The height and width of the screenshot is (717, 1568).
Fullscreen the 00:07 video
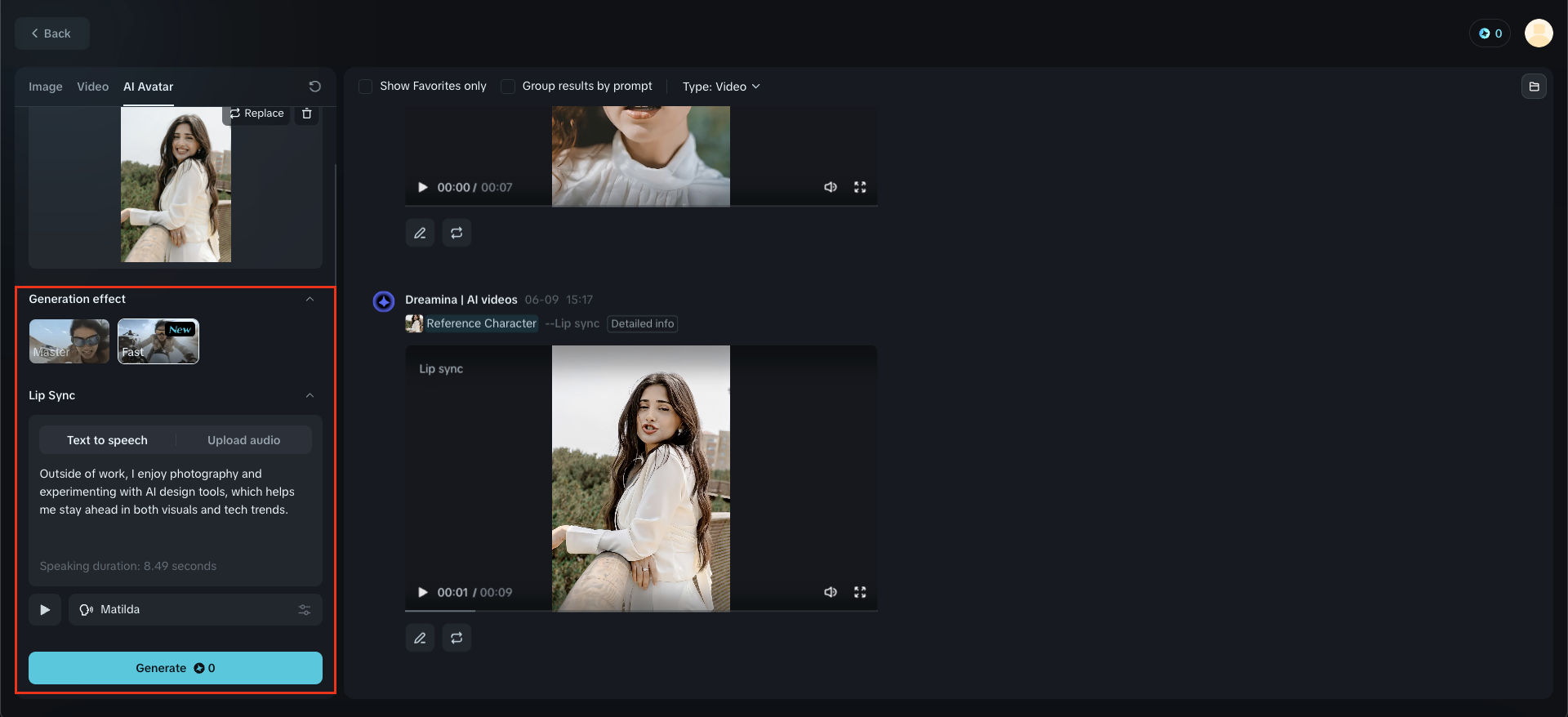tap(860, 187)
